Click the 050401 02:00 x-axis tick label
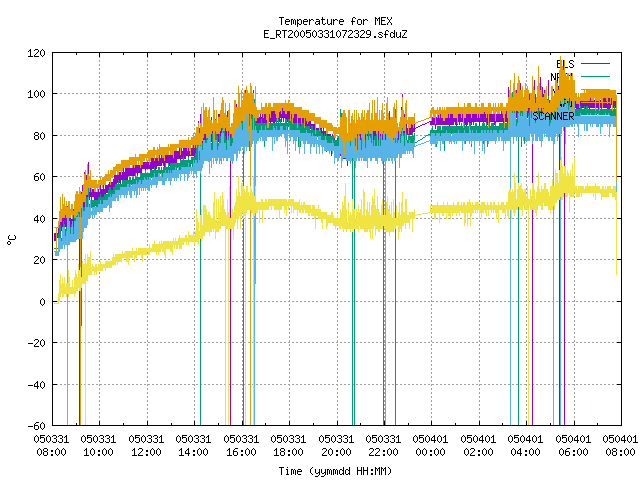Image resolution: width=640 pixels, height=480 pixels. coord(478,446)
